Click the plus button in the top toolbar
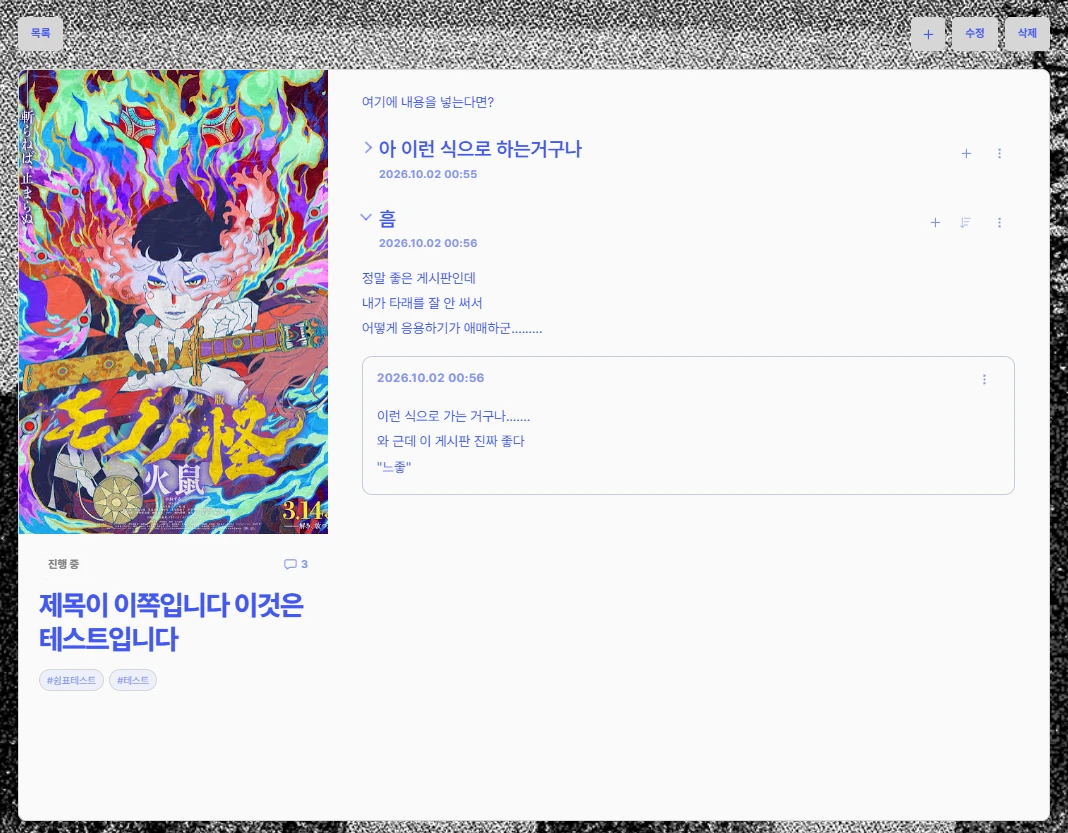The height and width of the screenshot is (833, 1068). coord(928,34)
